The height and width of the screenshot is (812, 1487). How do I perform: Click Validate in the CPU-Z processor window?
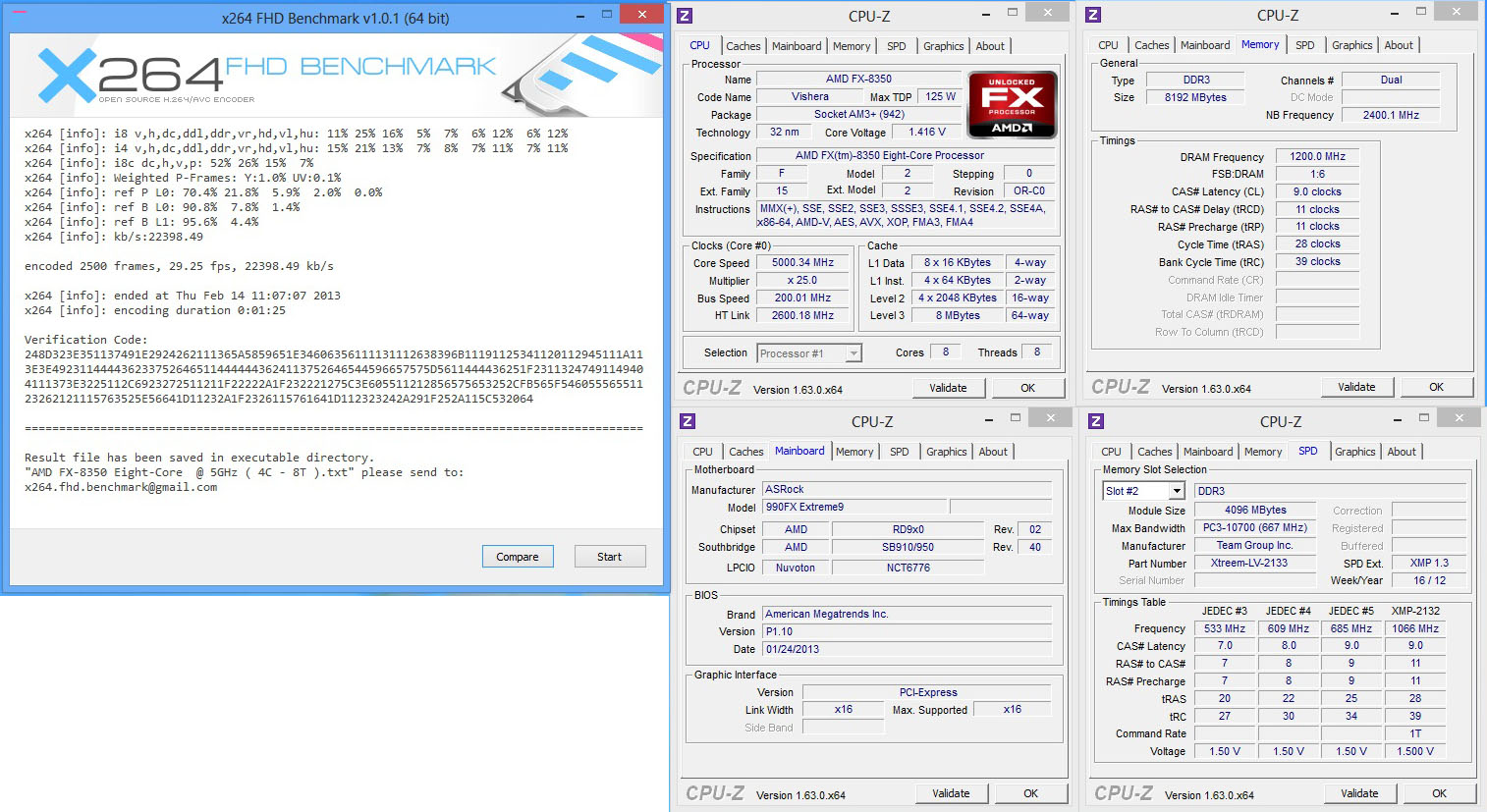948,388
